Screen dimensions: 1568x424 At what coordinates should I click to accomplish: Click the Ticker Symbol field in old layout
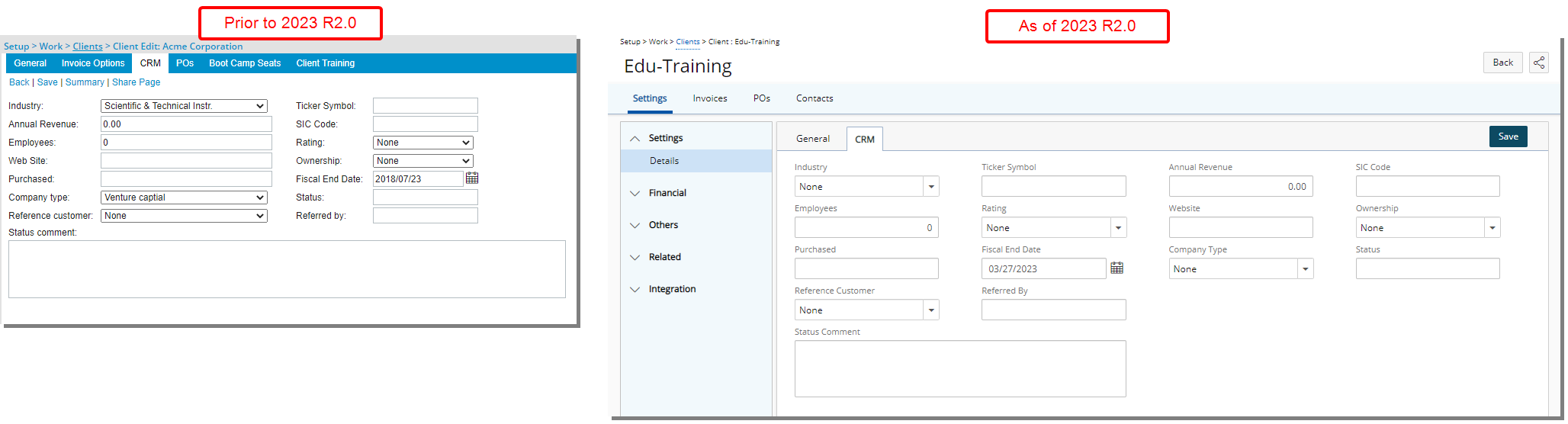[x=426, y=106]
